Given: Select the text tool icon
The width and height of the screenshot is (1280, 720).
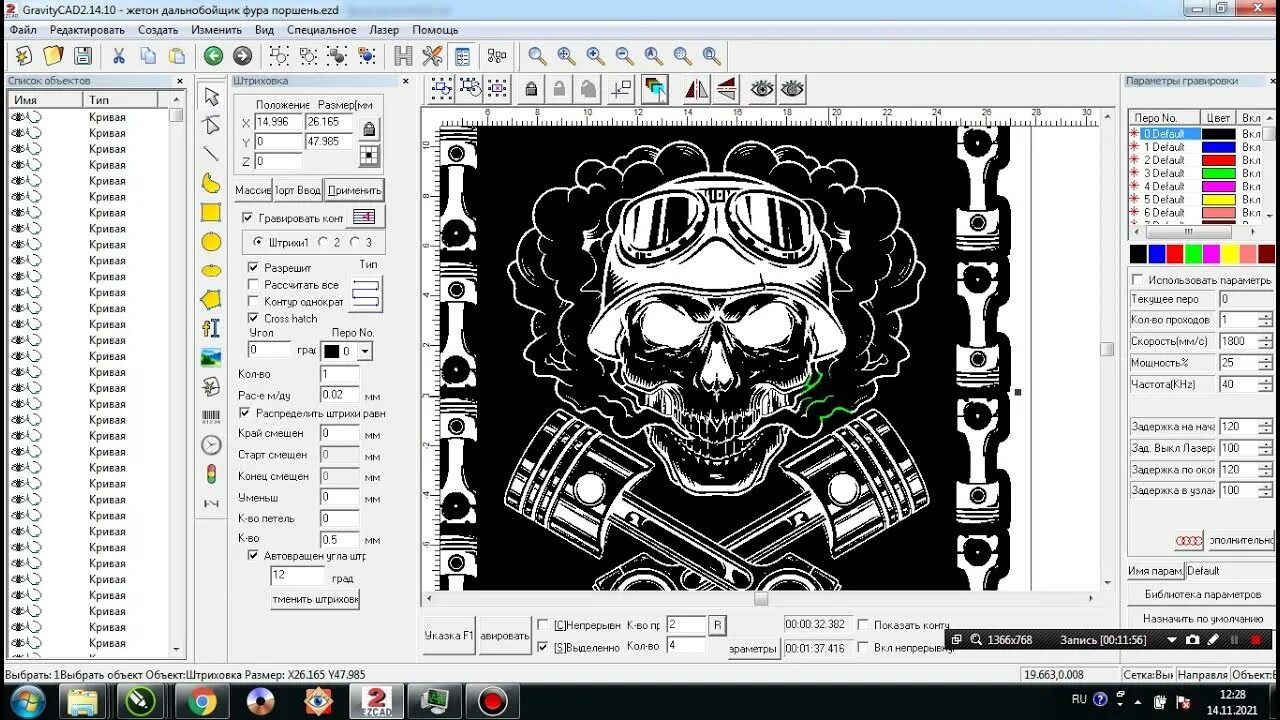Looking at the screenshot, I should (x=211, y=328).
